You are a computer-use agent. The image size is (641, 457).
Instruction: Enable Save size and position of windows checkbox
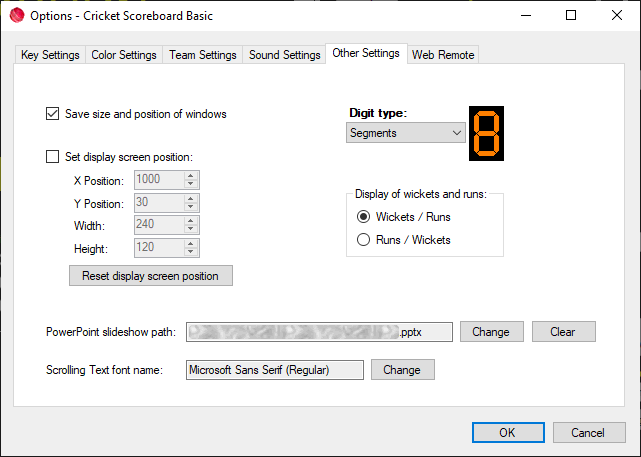pyautogui.click(x=53, y=114)
